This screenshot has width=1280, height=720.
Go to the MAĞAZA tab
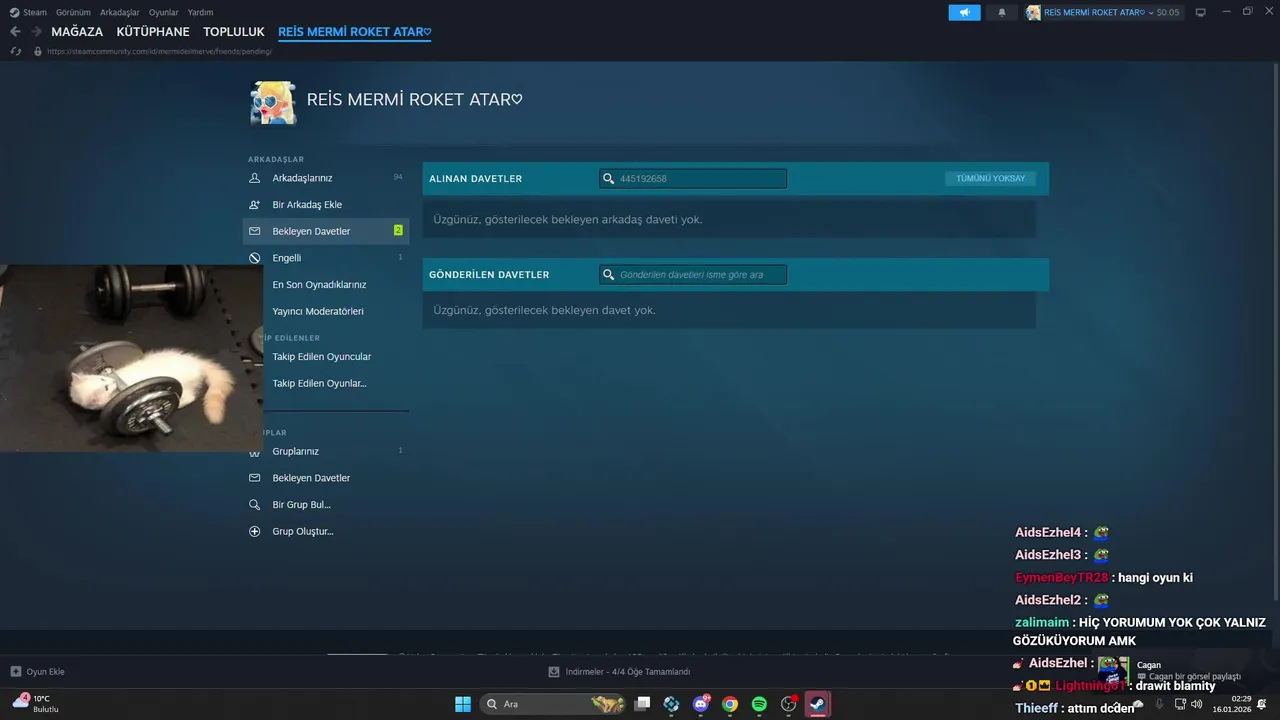click(x=77, y=32)
